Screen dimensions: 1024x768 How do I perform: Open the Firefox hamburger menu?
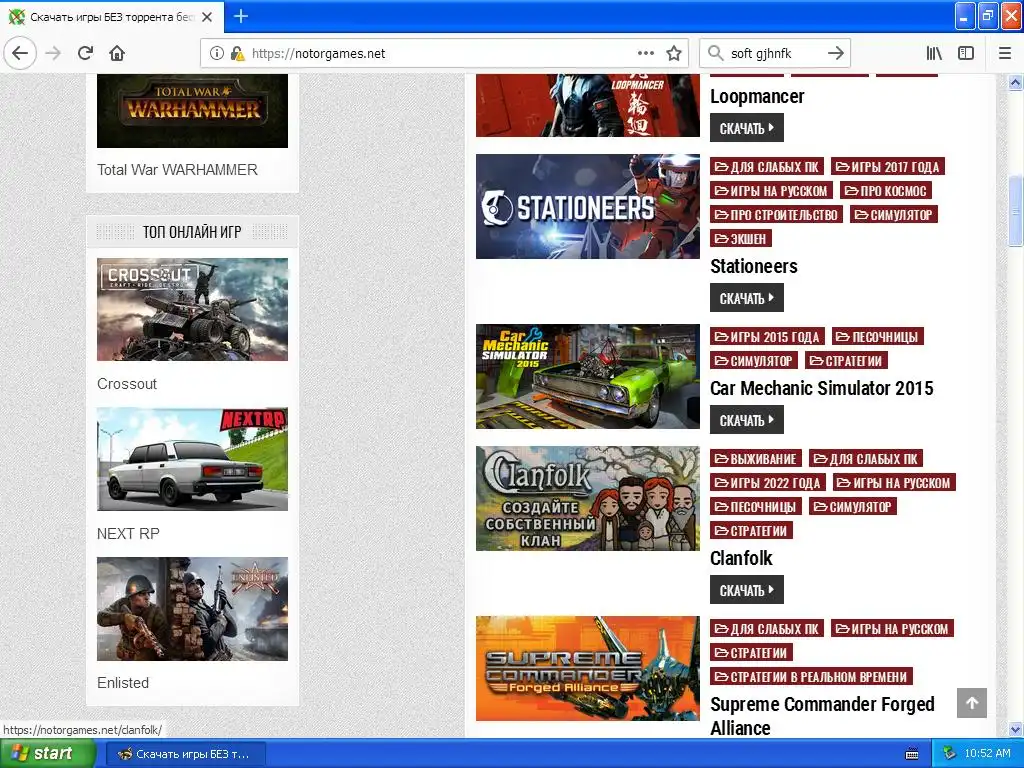(x=1005, y=54)
